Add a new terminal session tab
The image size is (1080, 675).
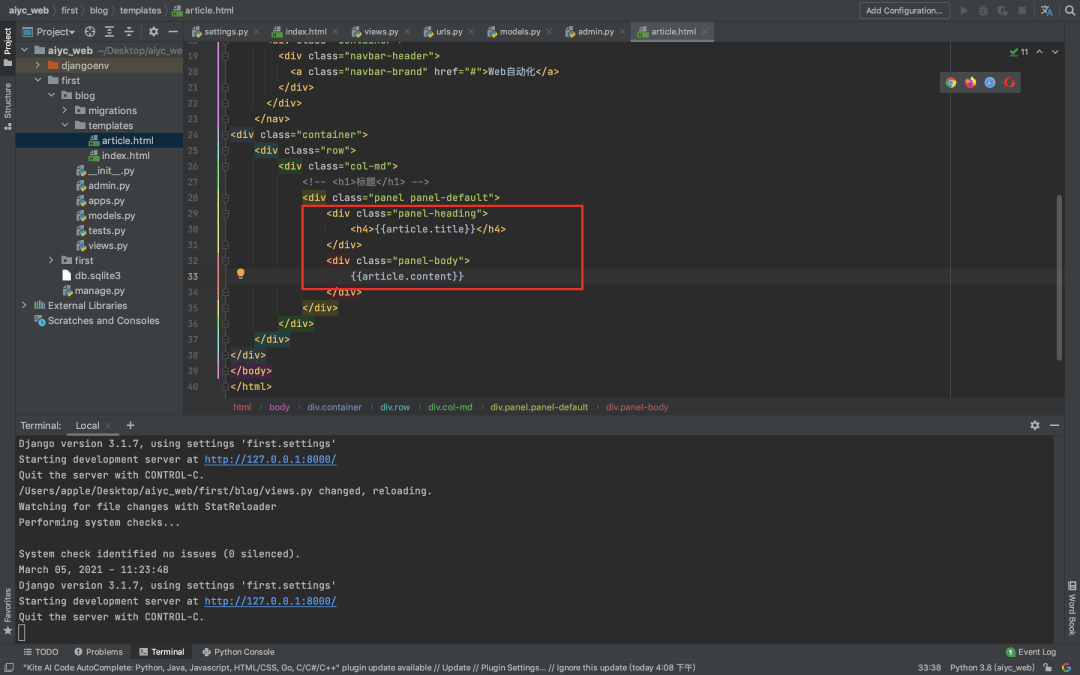[130, 425]
